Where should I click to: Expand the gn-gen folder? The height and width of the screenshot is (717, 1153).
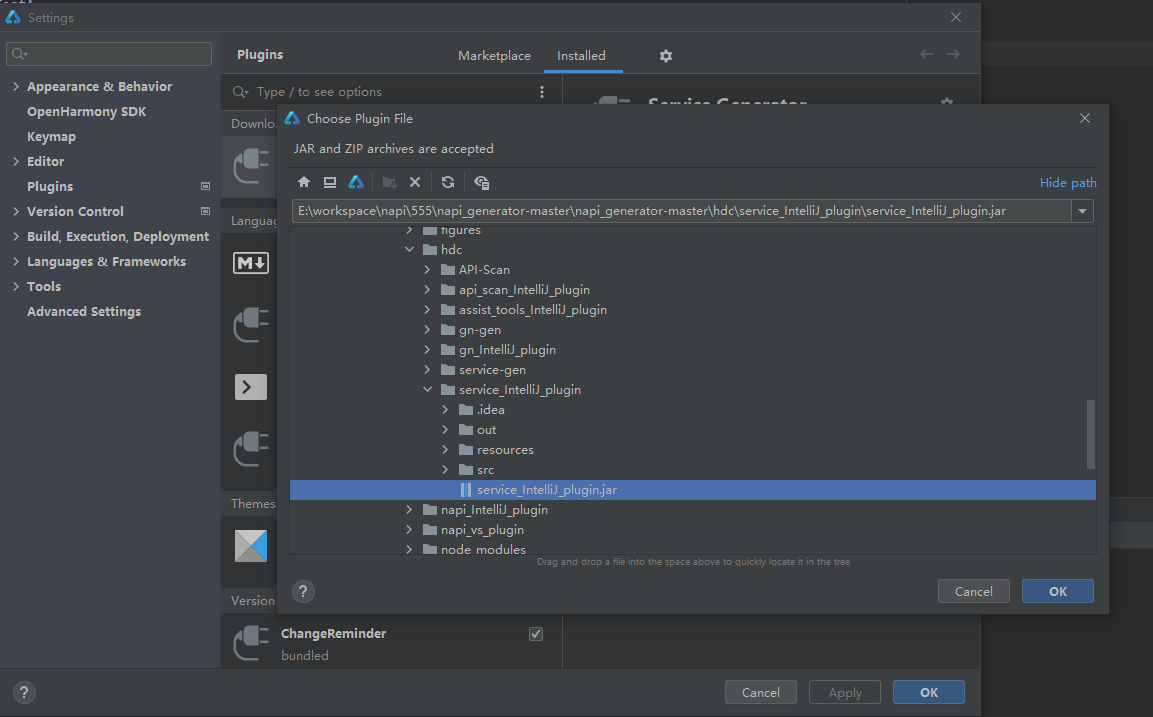tap(427, 329)
